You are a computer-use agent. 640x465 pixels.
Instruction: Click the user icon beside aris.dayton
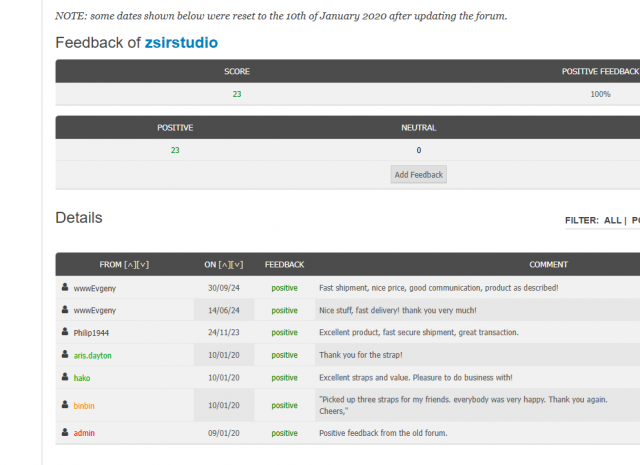coord(65,354)
